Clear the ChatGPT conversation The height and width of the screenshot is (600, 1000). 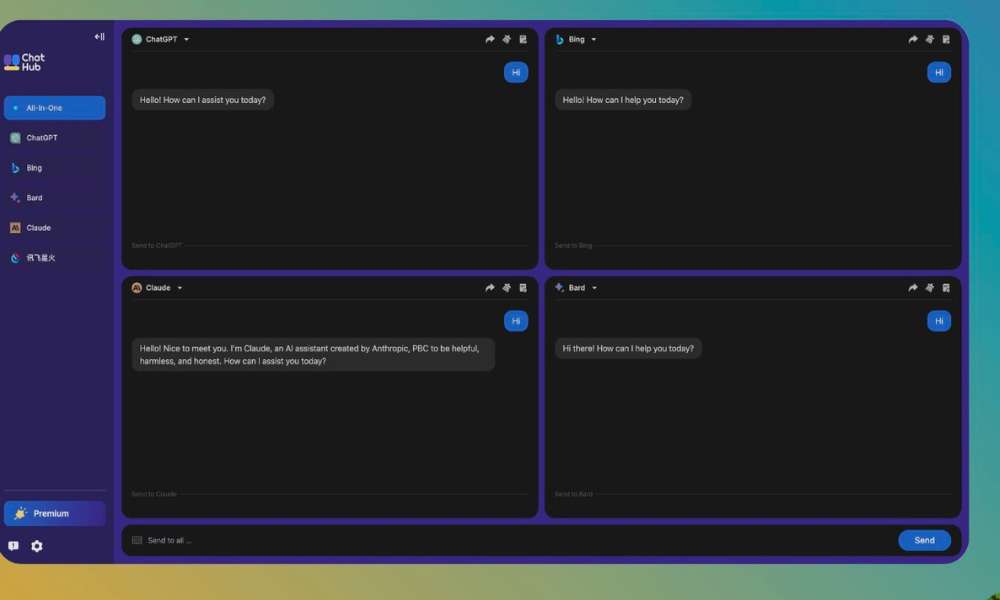506,40
